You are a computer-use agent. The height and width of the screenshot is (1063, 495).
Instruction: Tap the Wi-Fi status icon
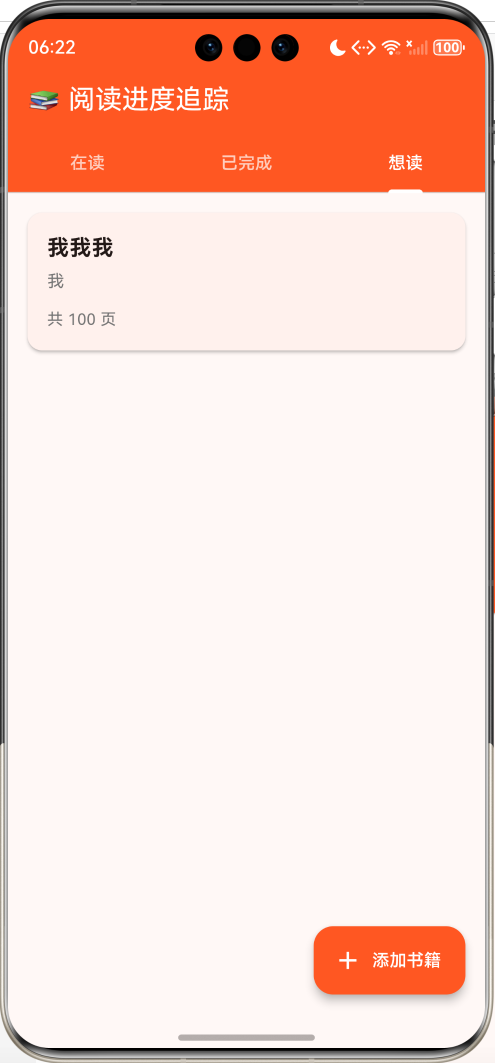coord(391,47)
